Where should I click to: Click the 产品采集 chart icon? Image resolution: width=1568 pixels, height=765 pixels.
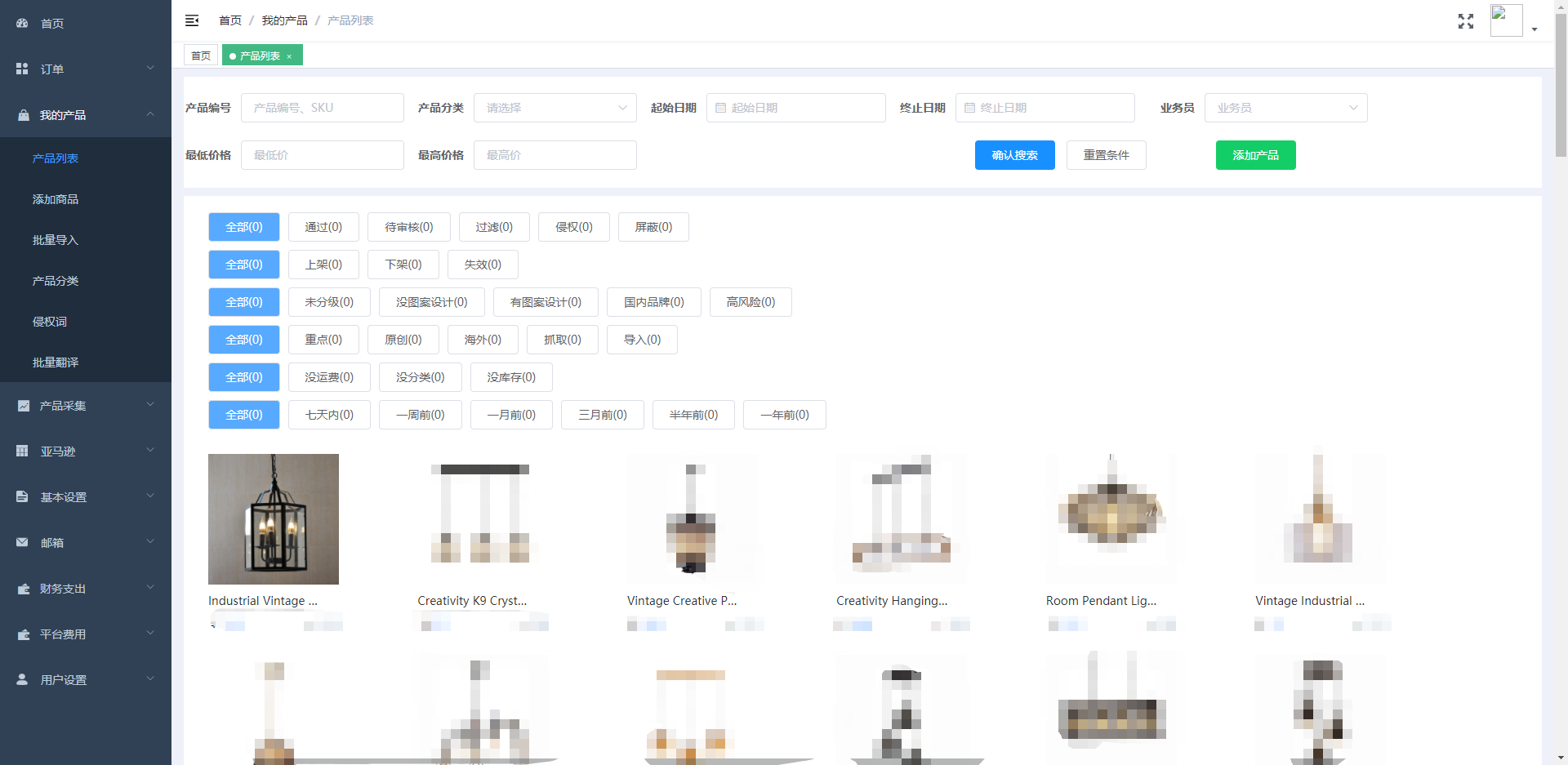coord(23,406)
